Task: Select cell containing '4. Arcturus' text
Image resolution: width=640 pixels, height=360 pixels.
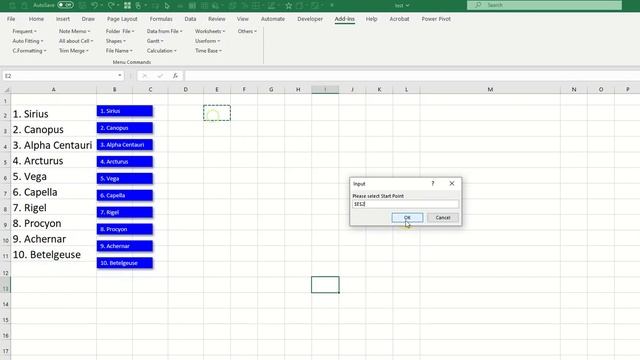Action: point(53,161)
